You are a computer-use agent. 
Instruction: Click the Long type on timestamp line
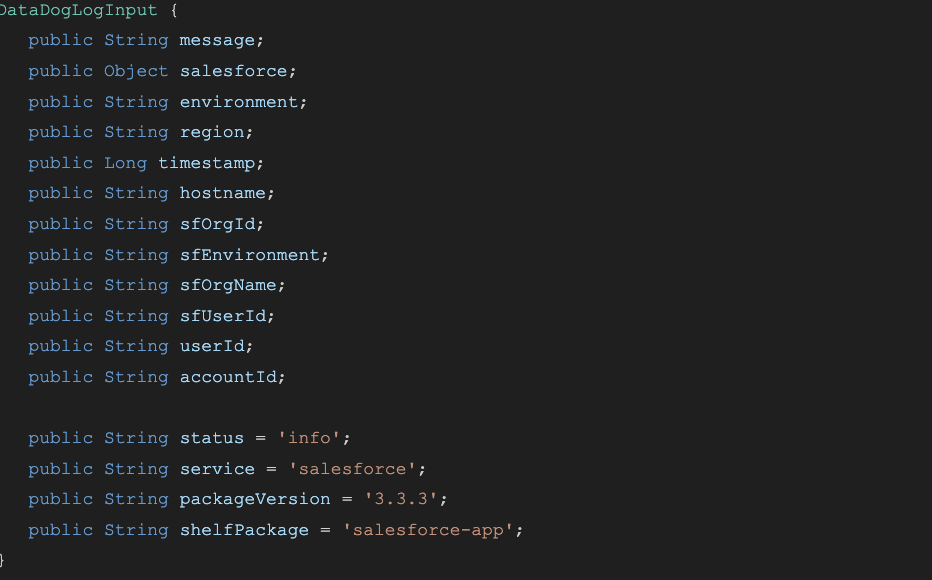click(x=125, y=163)
